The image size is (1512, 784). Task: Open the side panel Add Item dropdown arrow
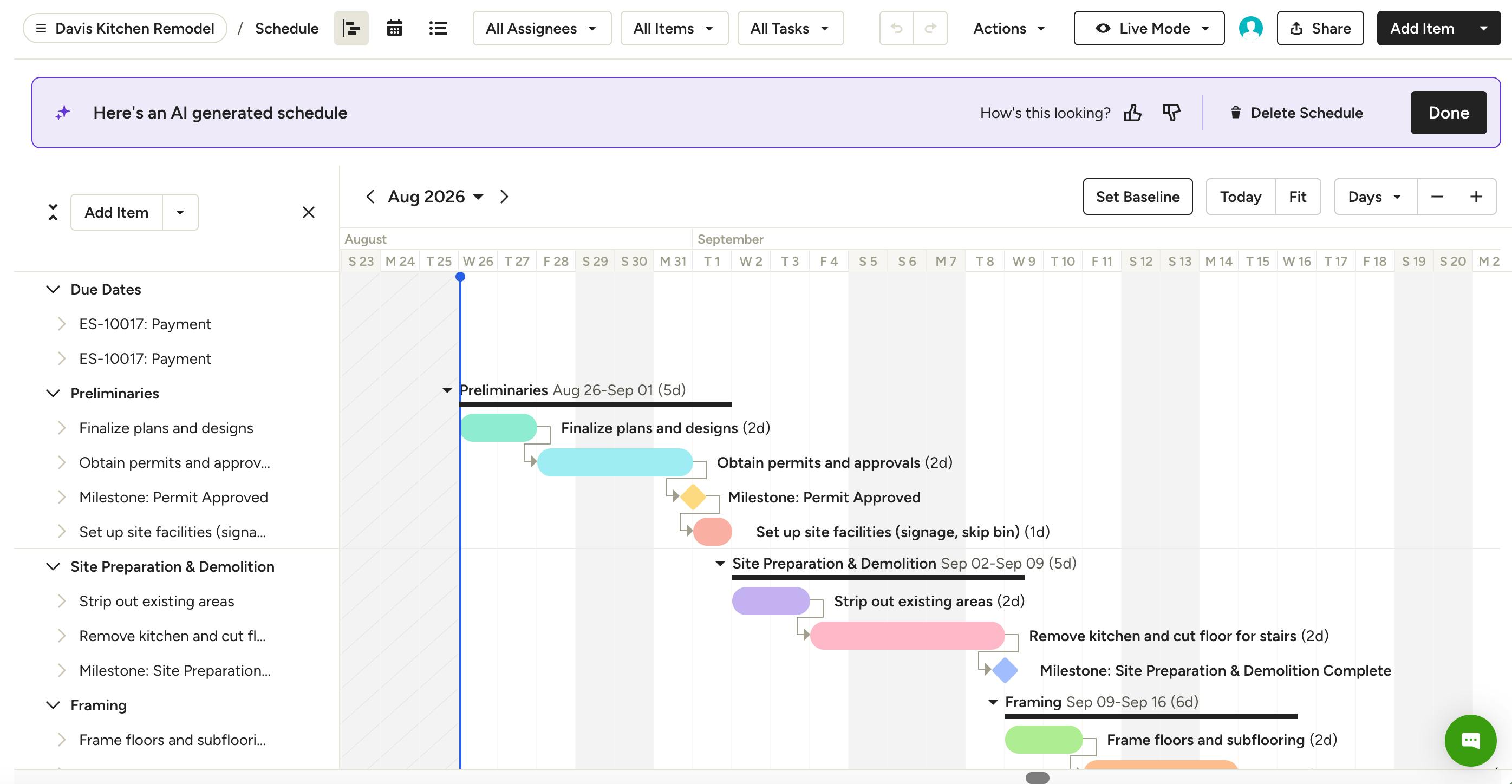point(180,212)
